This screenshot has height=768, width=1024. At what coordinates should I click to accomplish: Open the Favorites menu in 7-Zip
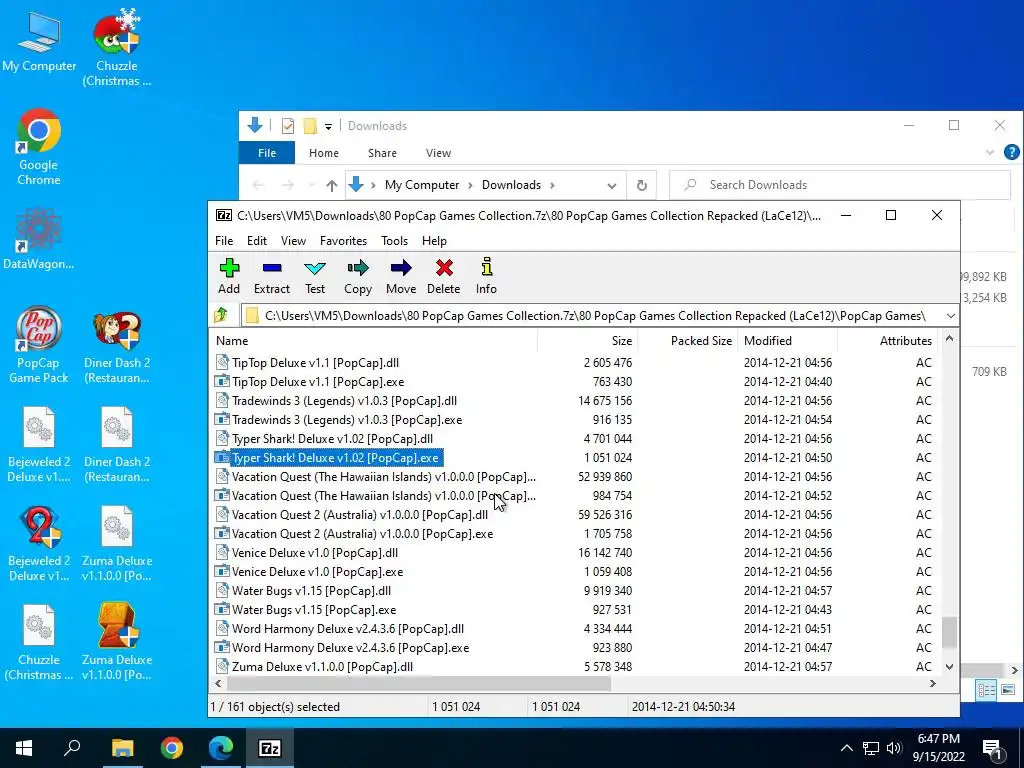click(x=344, y=240)
